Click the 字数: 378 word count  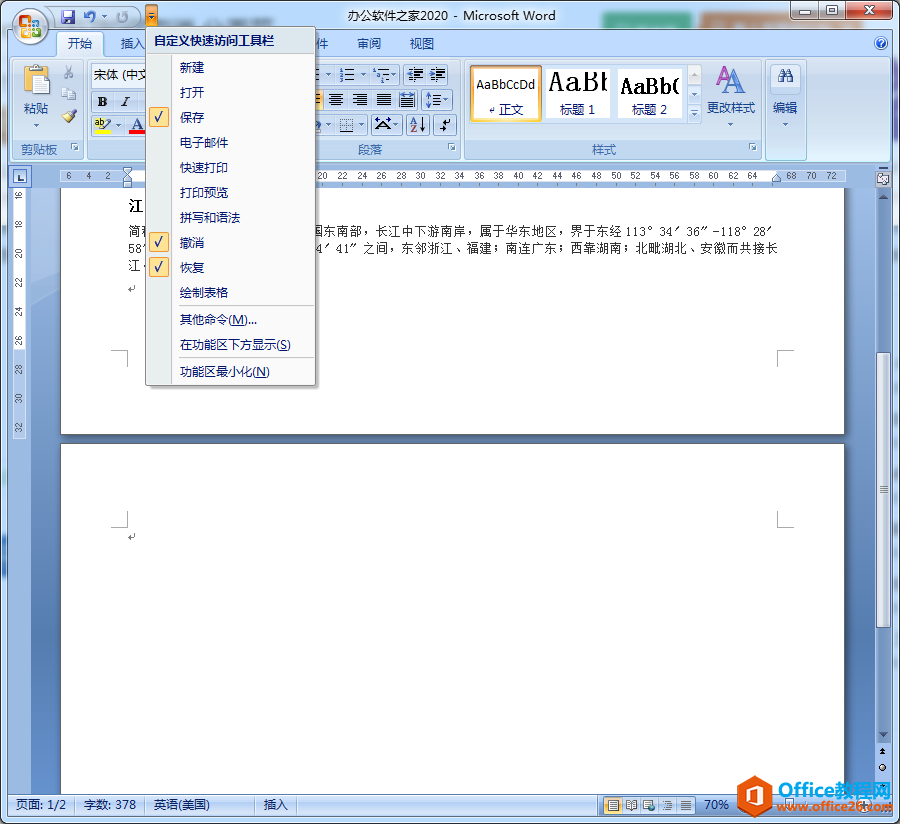tap(110, 804)
